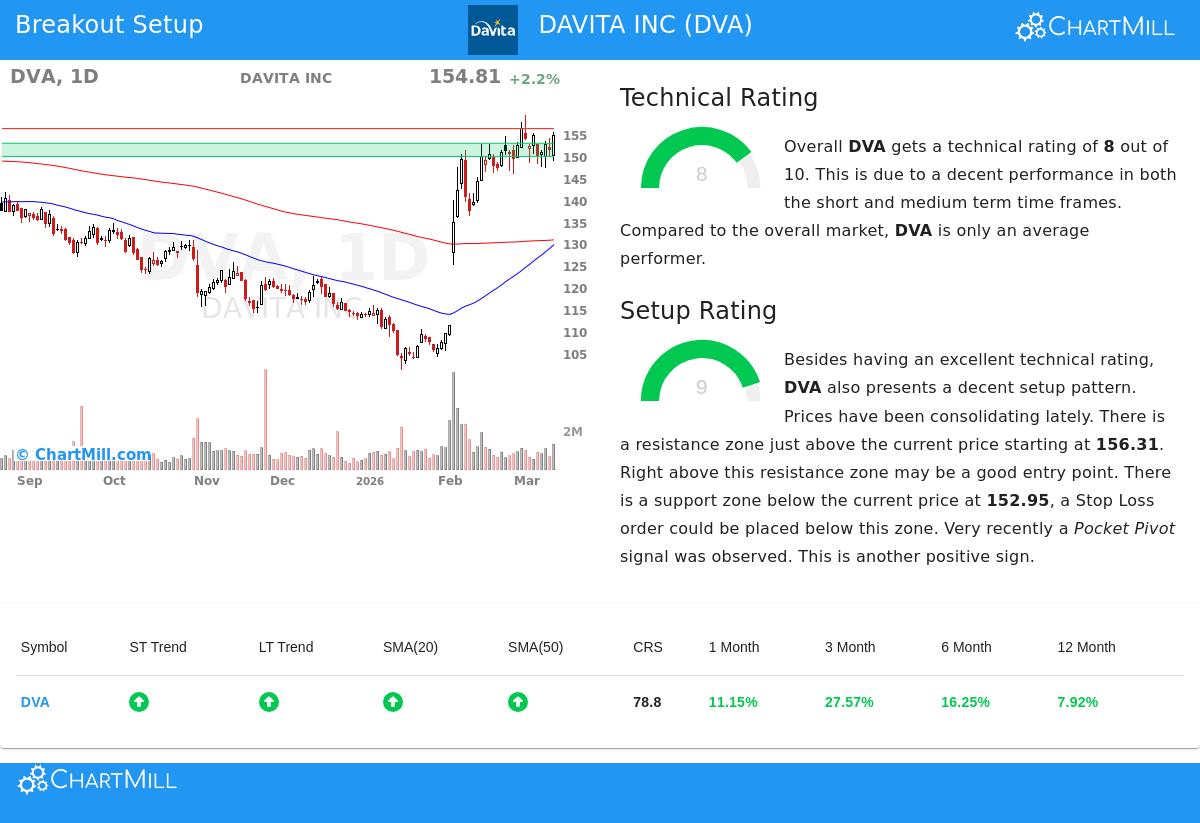Image resolution: width=1200 pixels, height=823 pixels.
Task: Select DVA's green ST Trend up arrow
Action: coord(139,702)
